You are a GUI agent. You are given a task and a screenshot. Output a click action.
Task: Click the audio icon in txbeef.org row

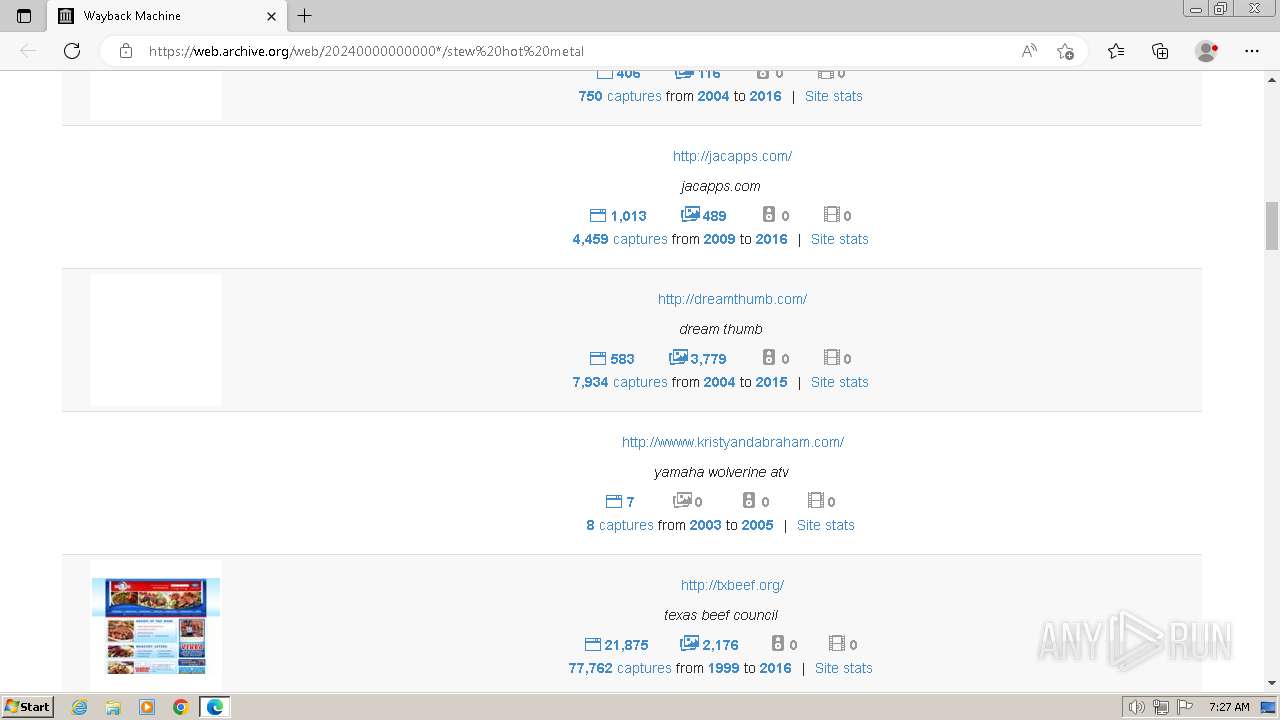pyautogui.click(x=777, y=643)
